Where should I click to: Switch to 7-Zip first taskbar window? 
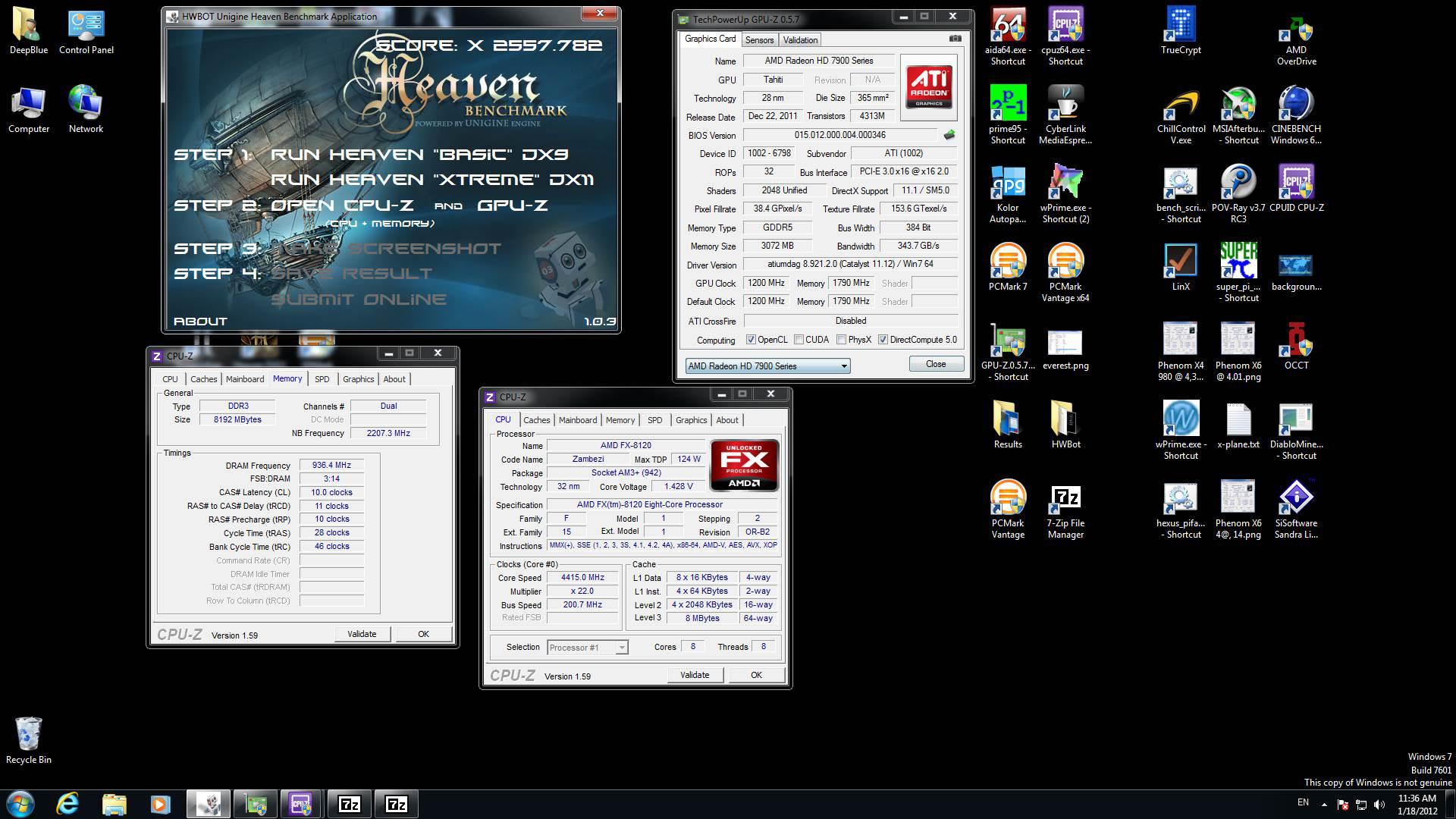[x=349, y=804]
